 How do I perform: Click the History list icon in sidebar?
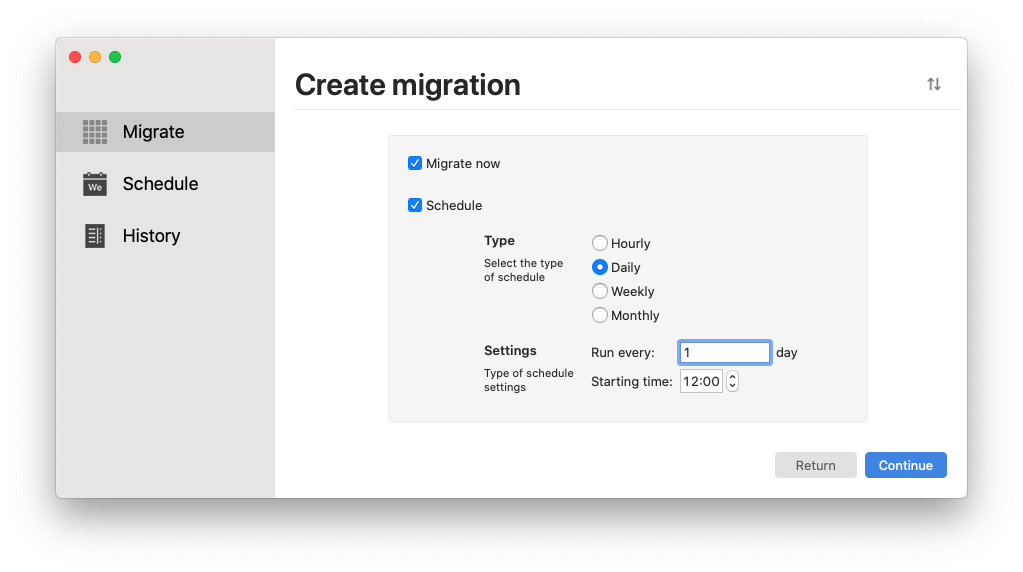click(x=95, y=236)
